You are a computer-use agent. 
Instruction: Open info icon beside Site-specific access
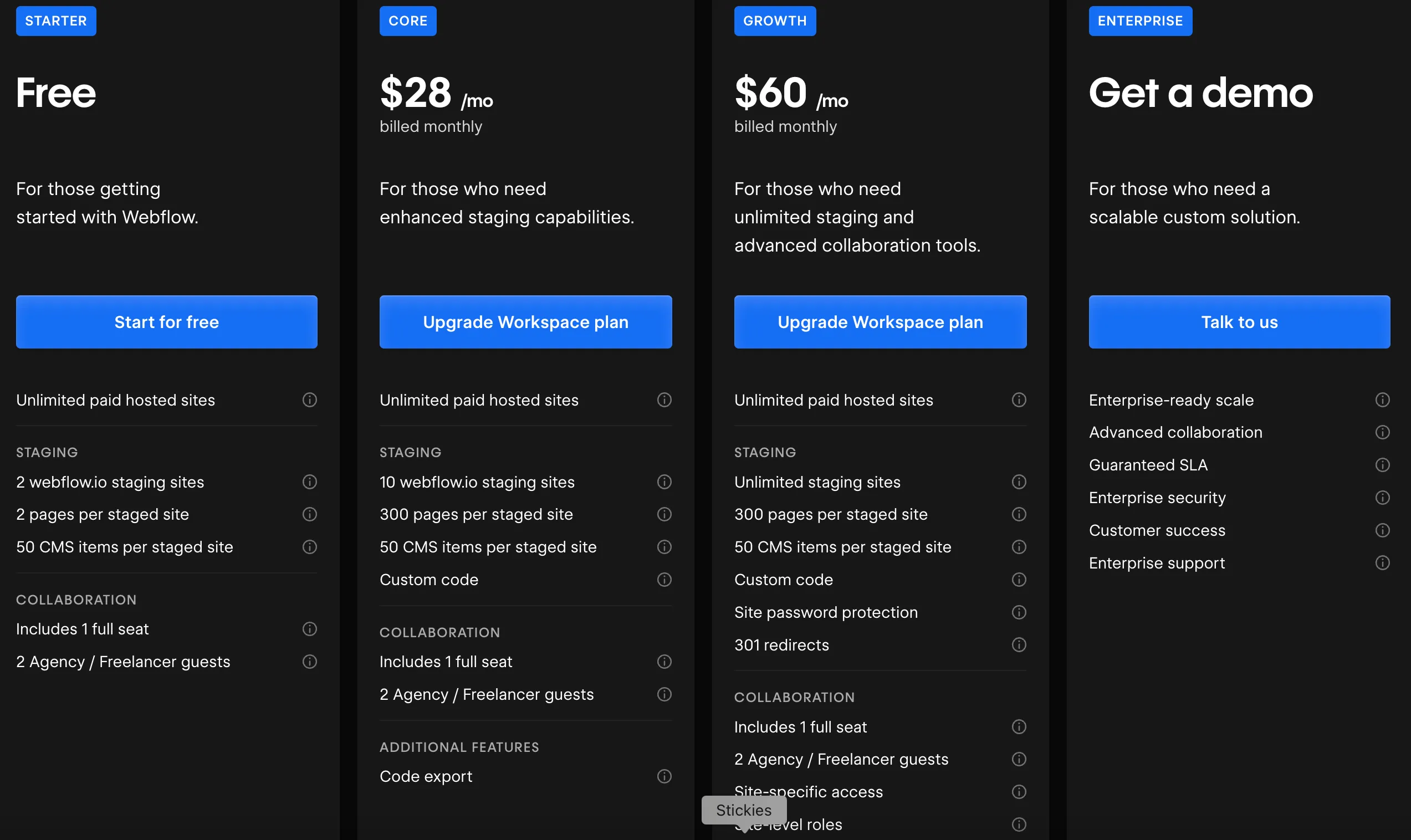(1019, 792)
